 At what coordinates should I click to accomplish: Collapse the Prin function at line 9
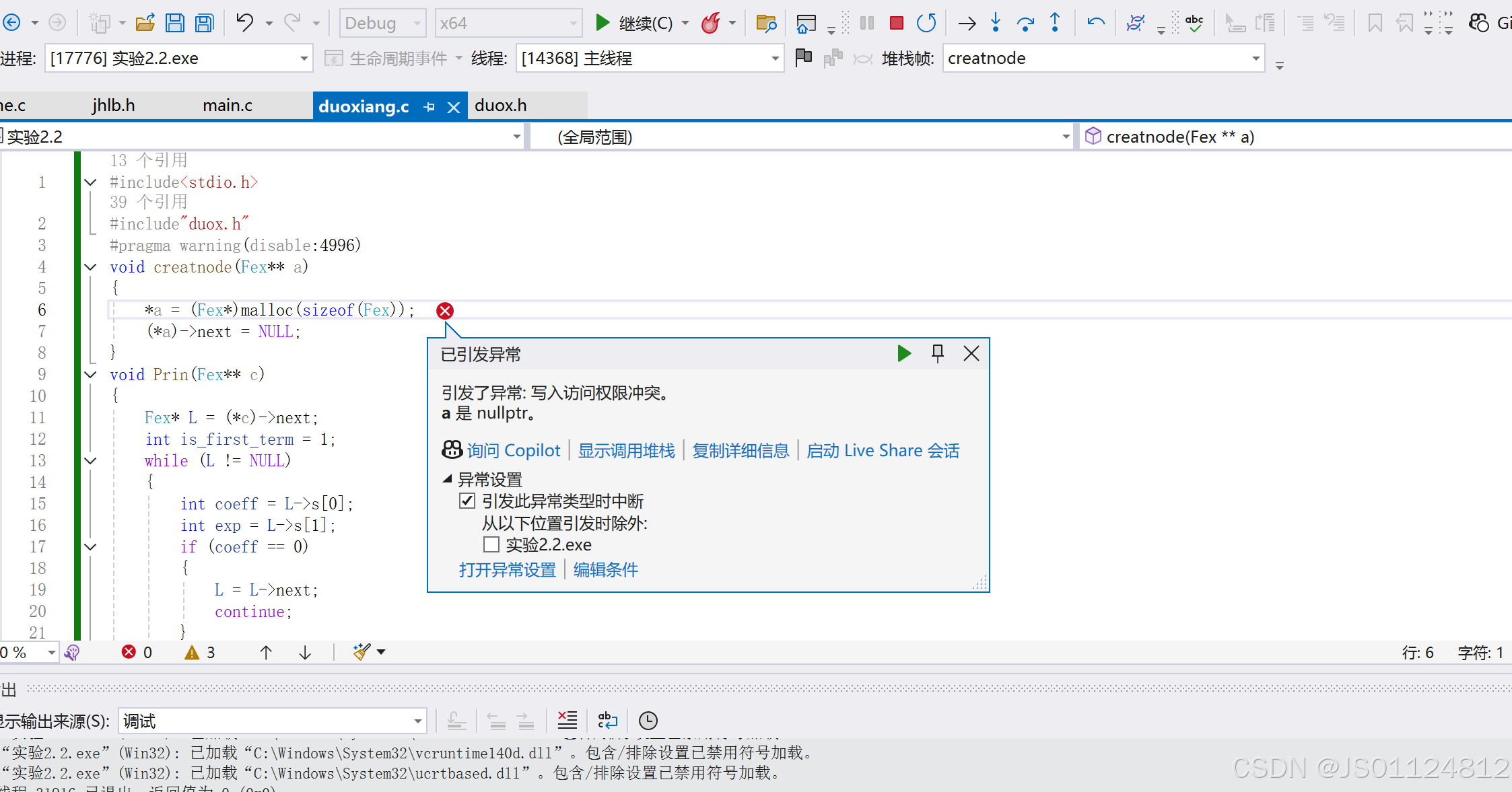(x=90, y=375)
